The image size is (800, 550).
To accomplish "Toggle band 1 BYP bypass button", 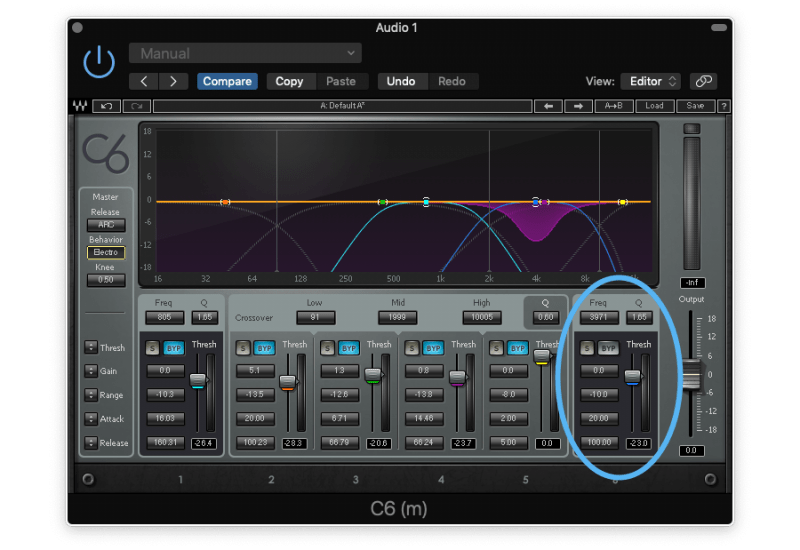I will pyautogui.click(x=173, y=348).
